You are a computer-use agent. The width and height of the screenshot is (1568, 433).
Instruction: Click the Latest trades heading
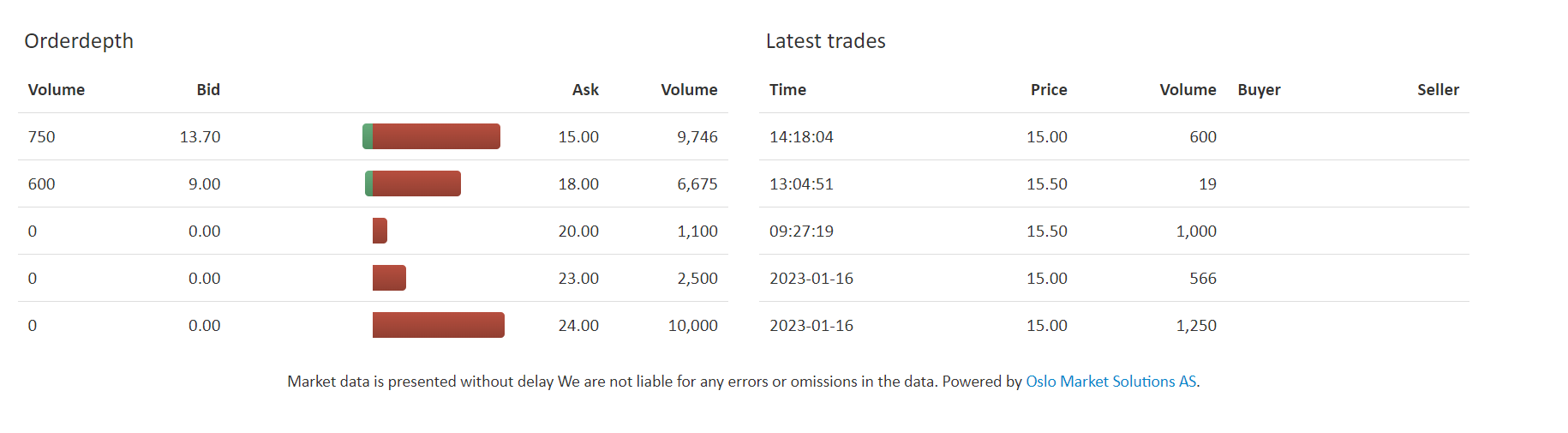[826, 41]
